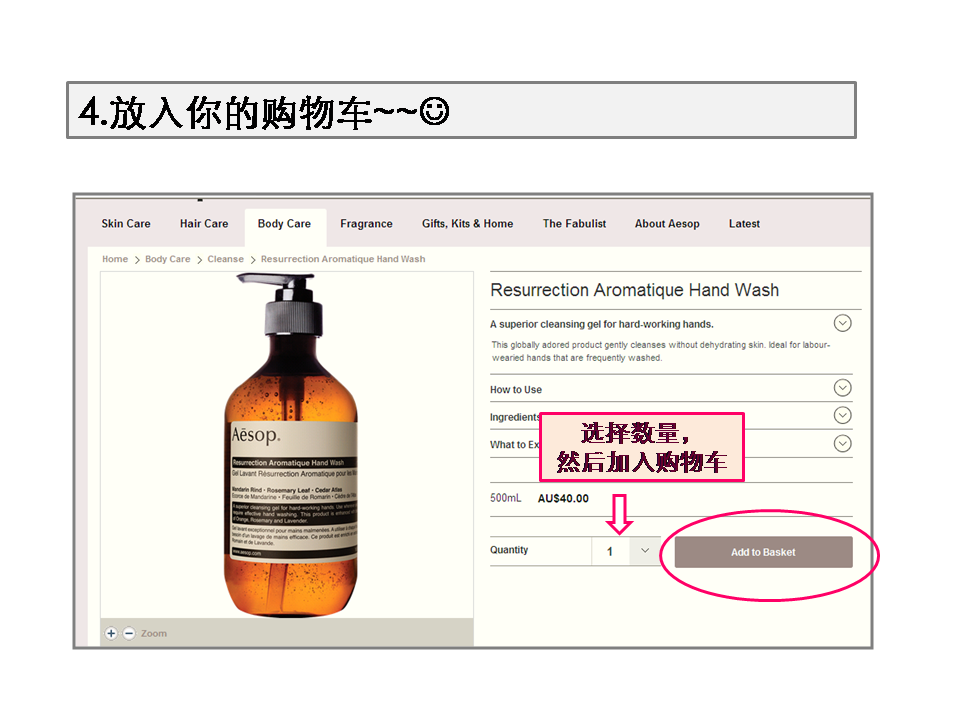Go to the Body Care breadcrumb link

pos(167,259)
